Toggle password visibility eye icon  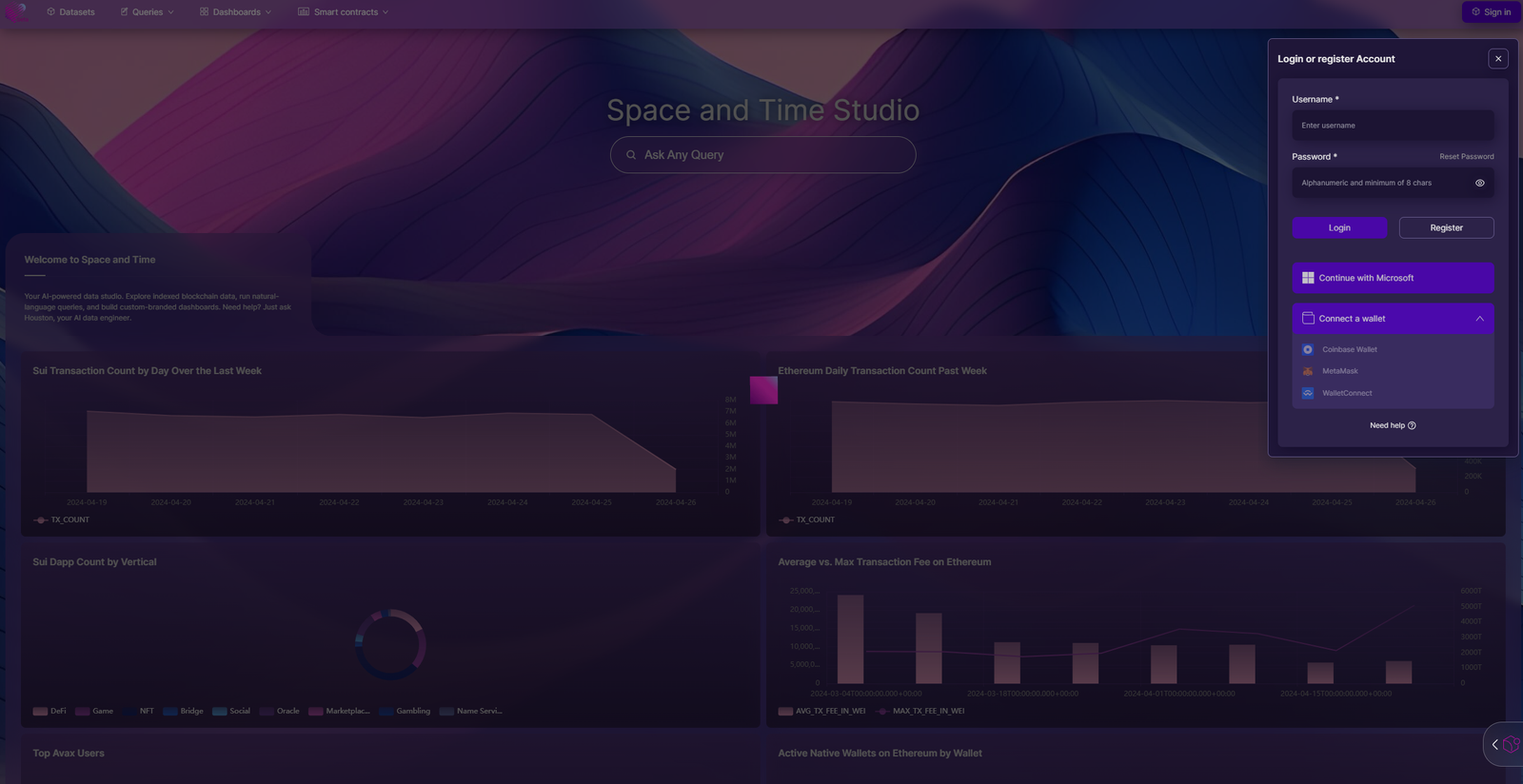click(1479, 183)
